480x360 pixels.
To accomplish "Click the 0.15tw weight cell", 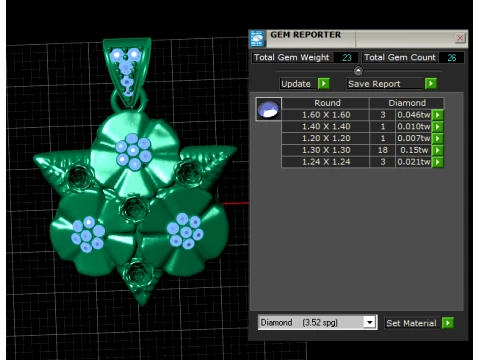I will click(414, 150).
